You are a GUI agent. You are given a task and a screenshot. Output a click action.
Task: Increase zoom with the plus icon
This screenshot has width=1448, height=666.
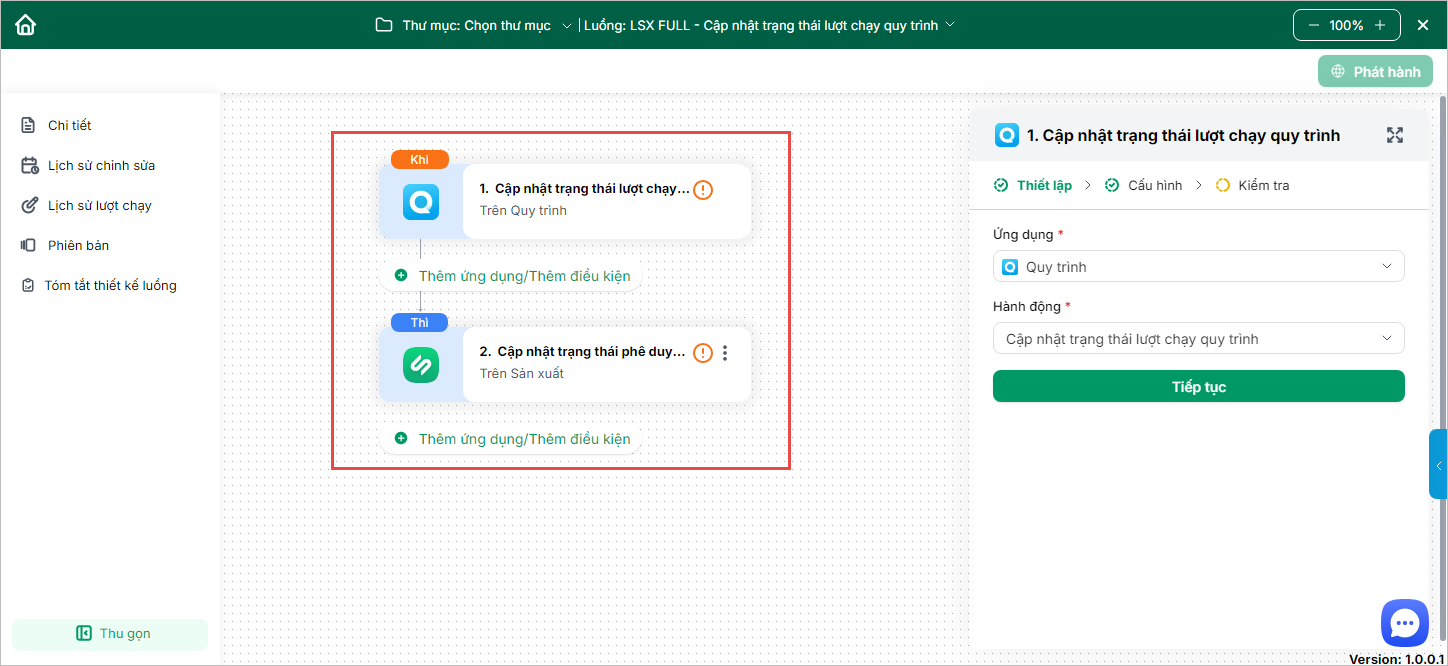tap(1380, 25)
